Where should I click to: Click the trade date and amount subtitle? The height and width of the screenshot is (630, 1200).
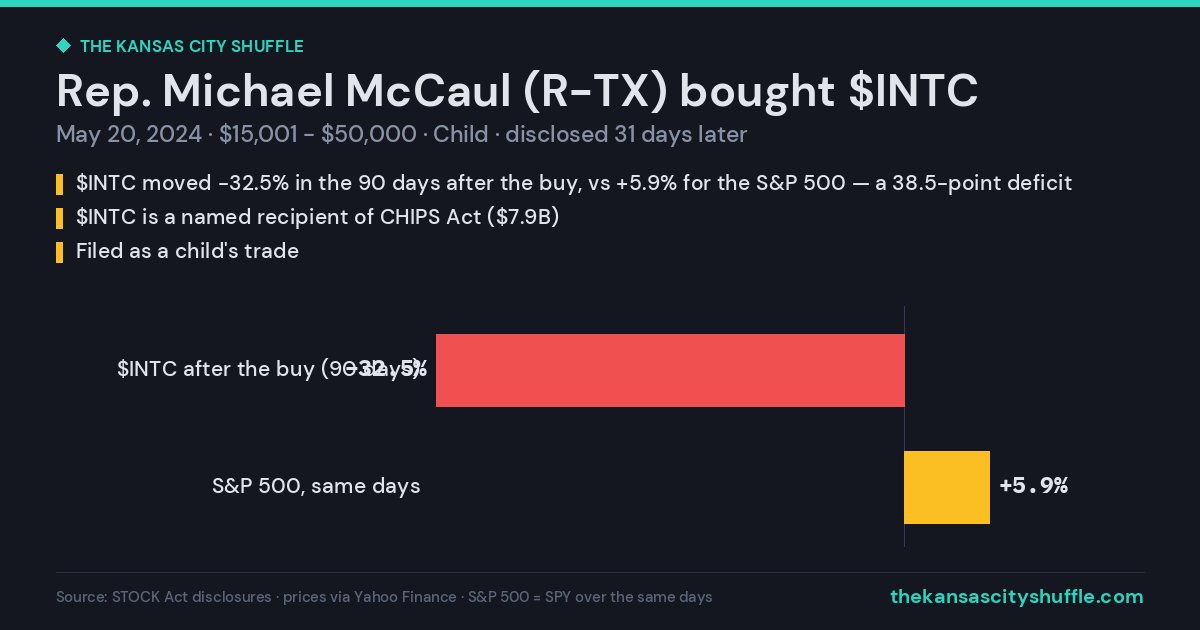[x=402, y=134]
